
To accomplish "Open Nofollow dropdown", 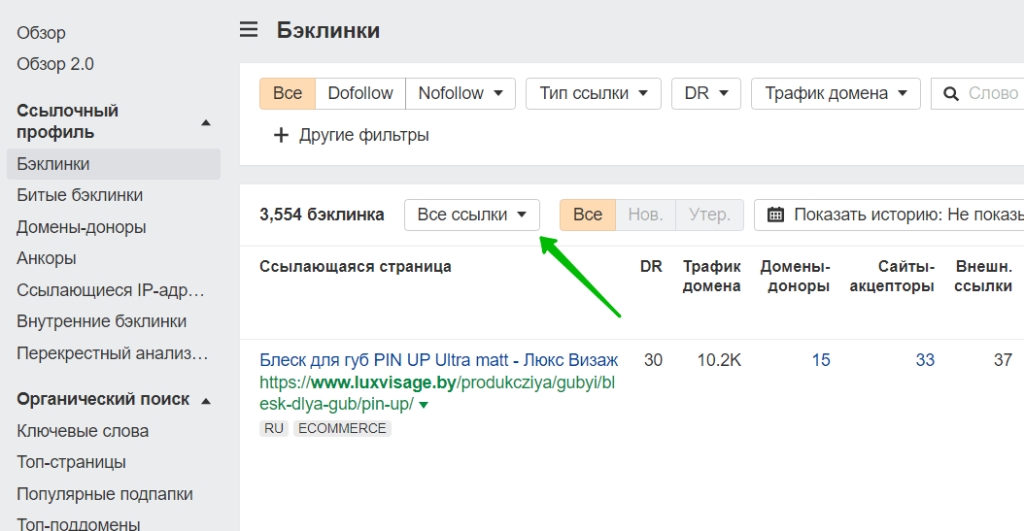I will tap(460, 93).
